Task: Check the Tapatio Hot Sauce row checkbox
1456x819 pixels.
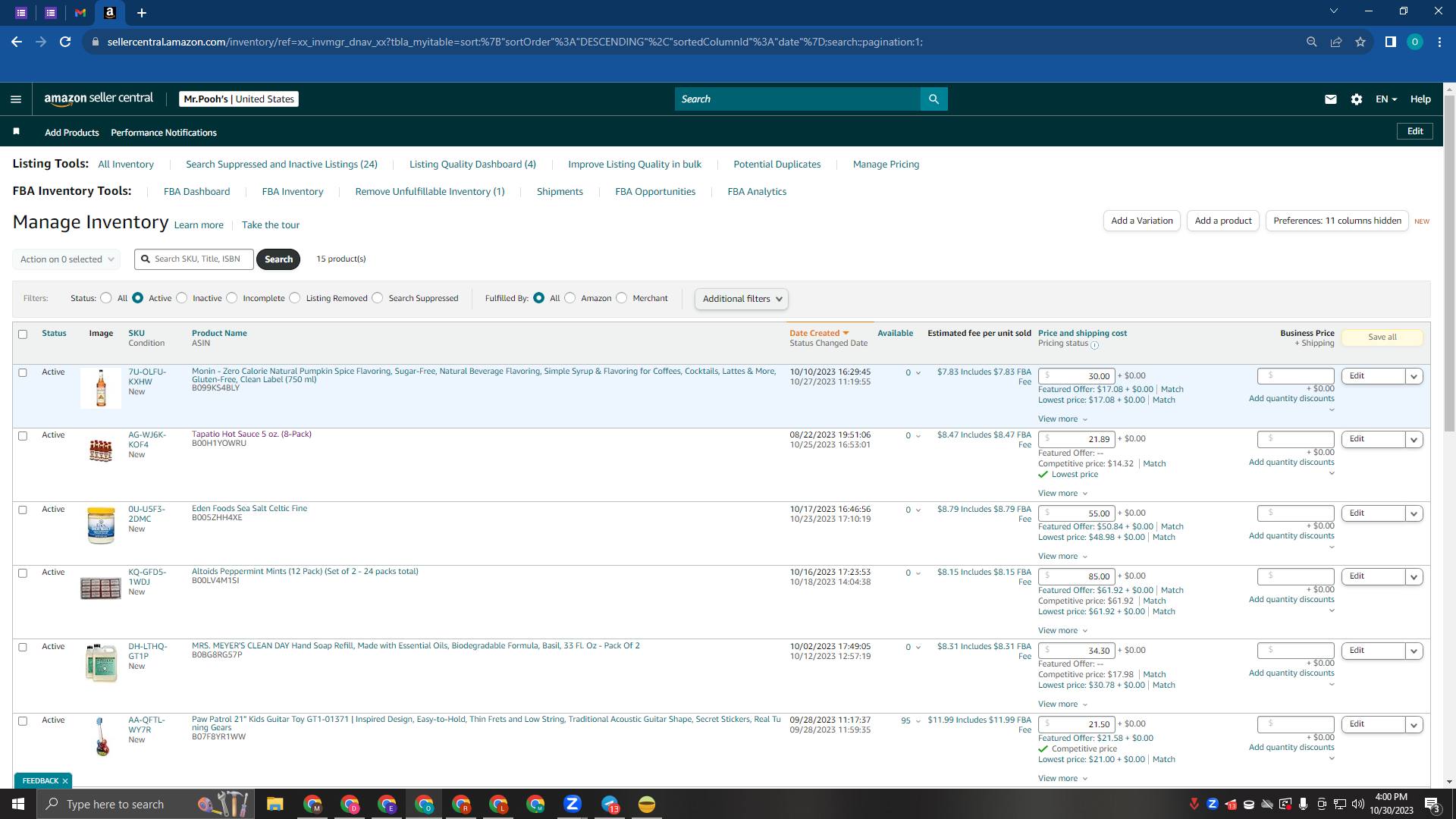Action: 23,436
